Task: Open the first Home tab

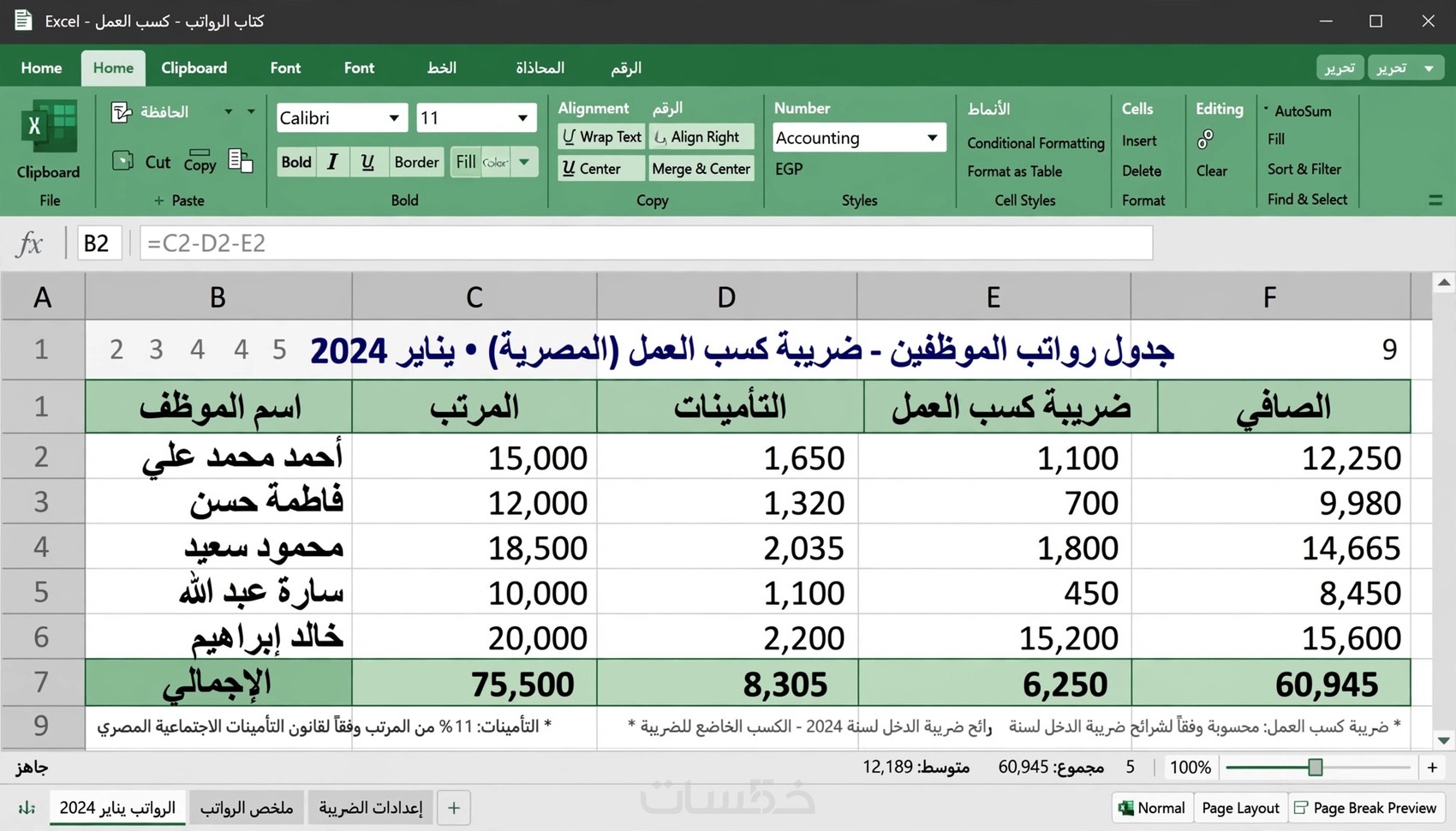Action: 41,68
